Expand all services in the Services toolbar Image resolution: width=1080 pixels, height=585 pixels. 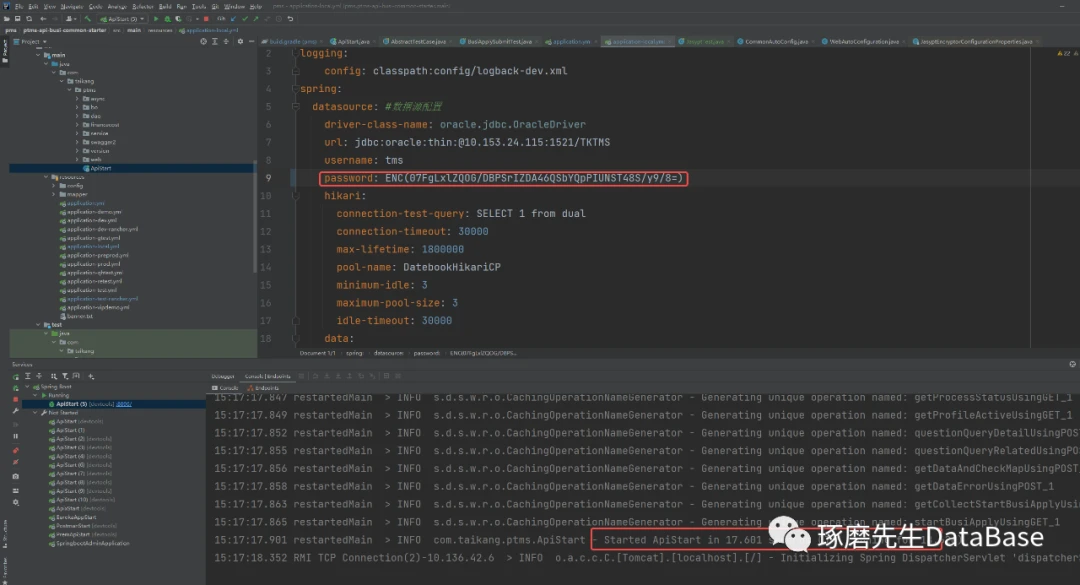[28, 376]
